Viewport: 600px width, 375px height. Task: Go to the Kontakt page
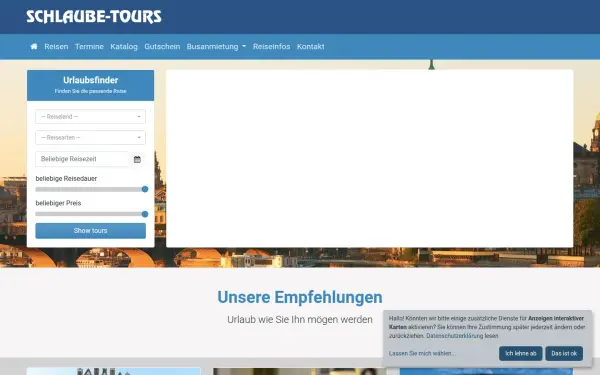coord(311,47)
